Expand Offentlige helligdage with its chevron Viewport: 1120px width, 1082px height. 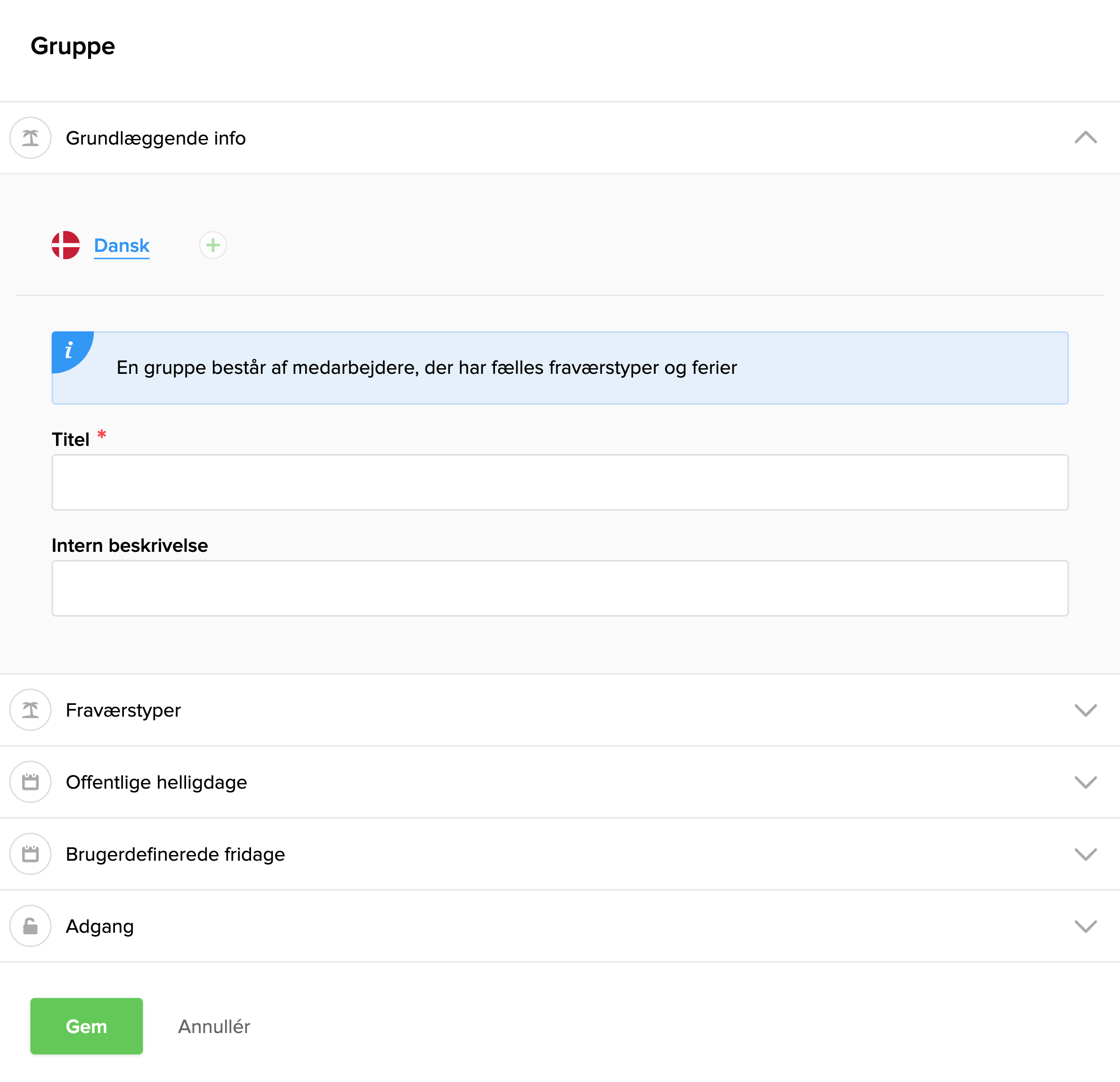pos(1085,782)
